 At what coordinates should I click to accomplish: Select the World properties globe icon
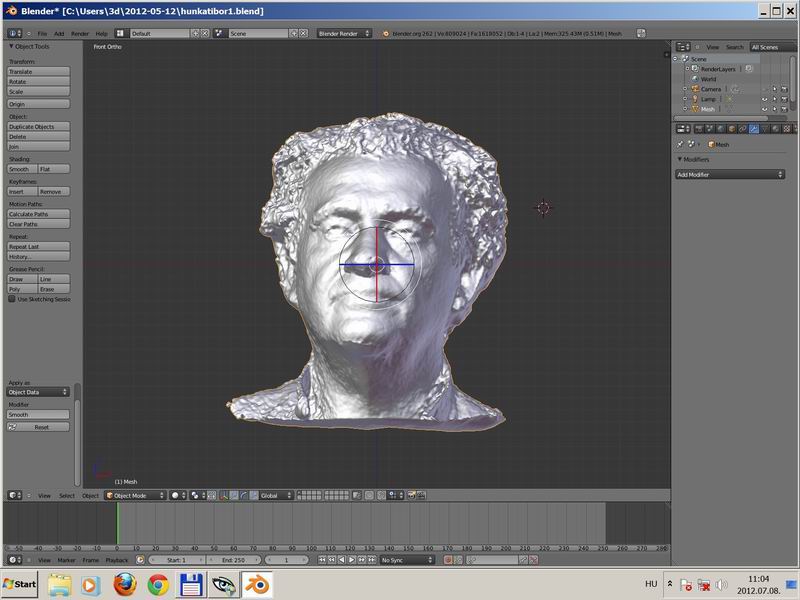719,128
